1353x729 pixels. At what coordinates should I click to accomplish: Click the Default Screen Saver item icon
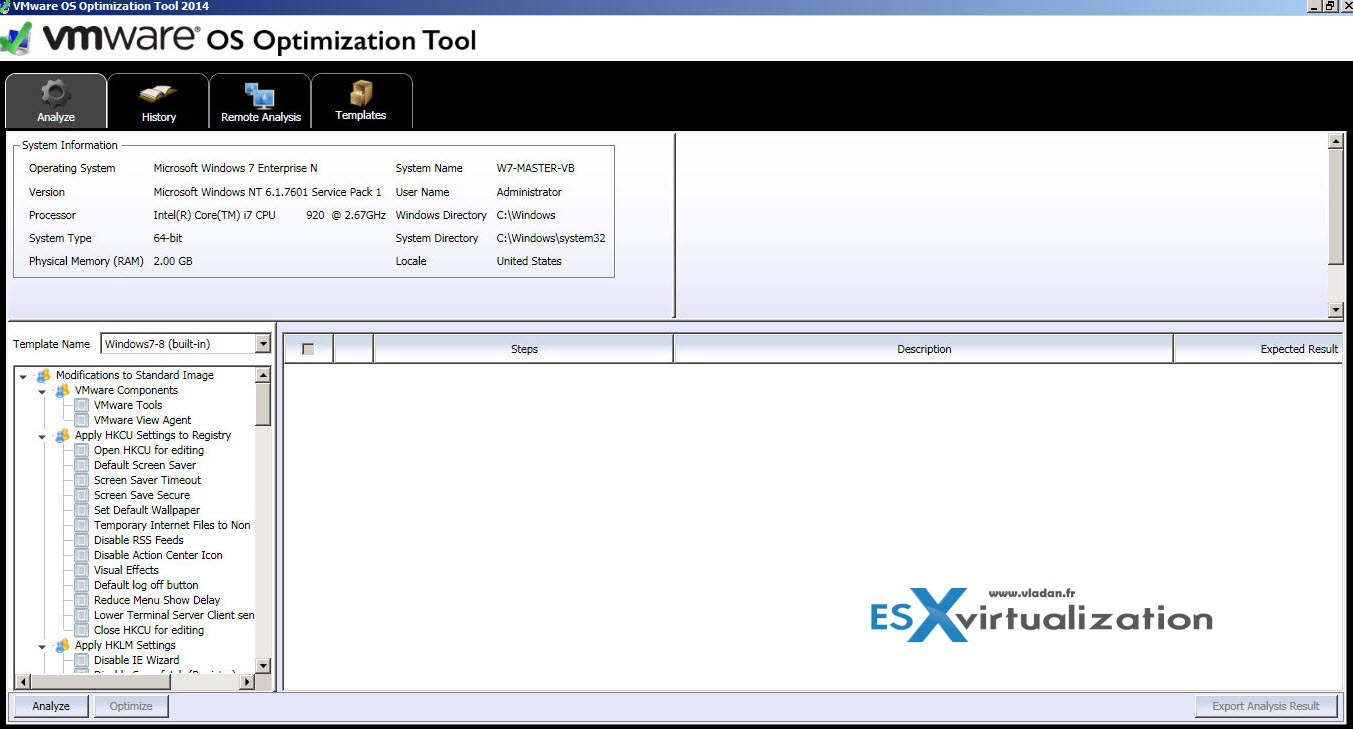coord(82,465)
